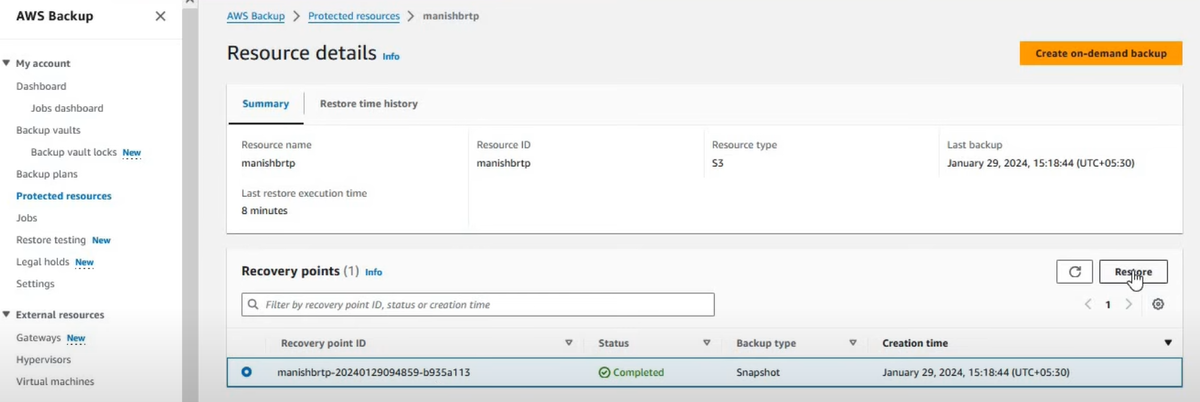Switch to the Summary tab
1200x402 pixels.
(x=265, y=103)
